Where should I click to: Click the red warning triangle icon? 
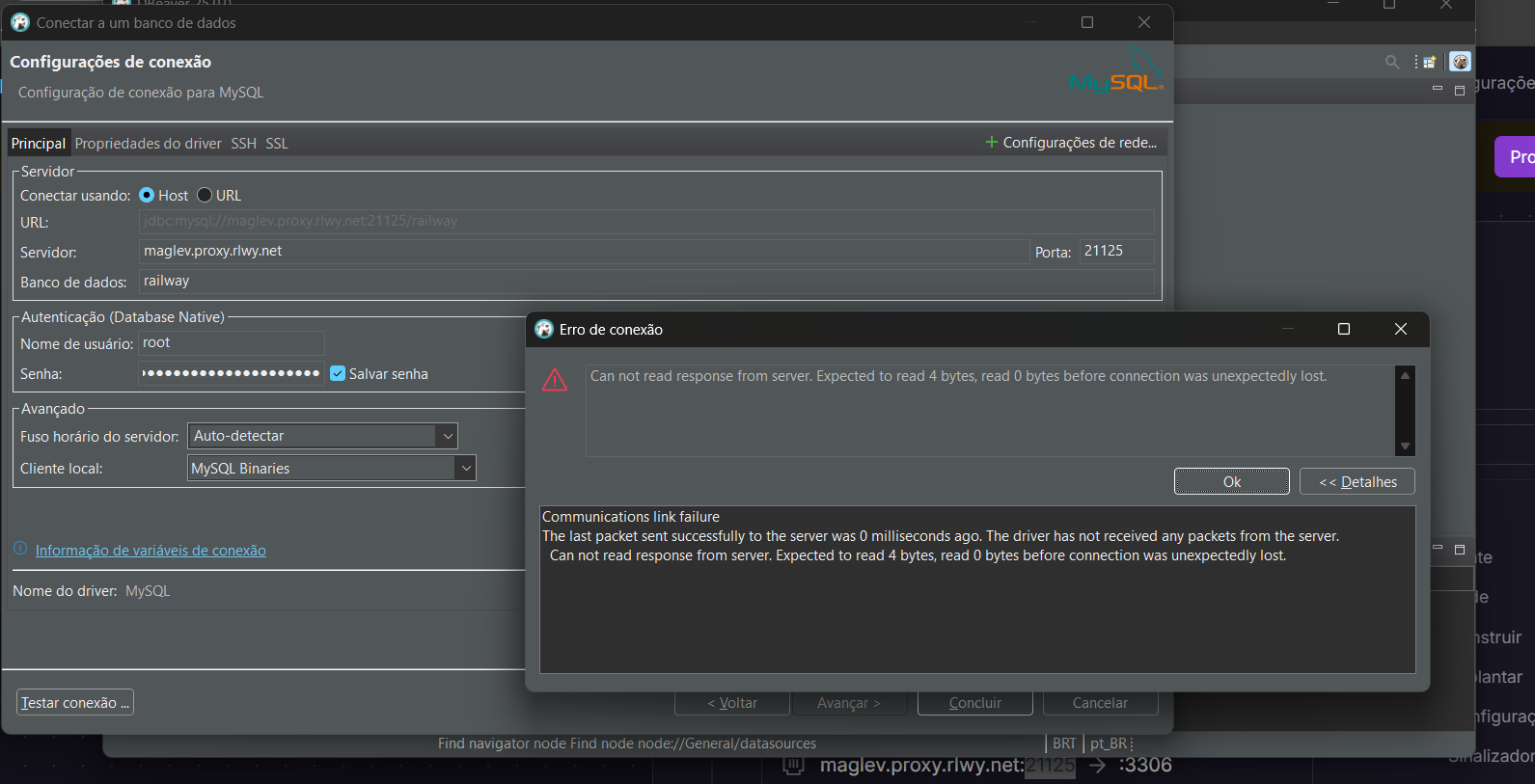pos(555,380)
